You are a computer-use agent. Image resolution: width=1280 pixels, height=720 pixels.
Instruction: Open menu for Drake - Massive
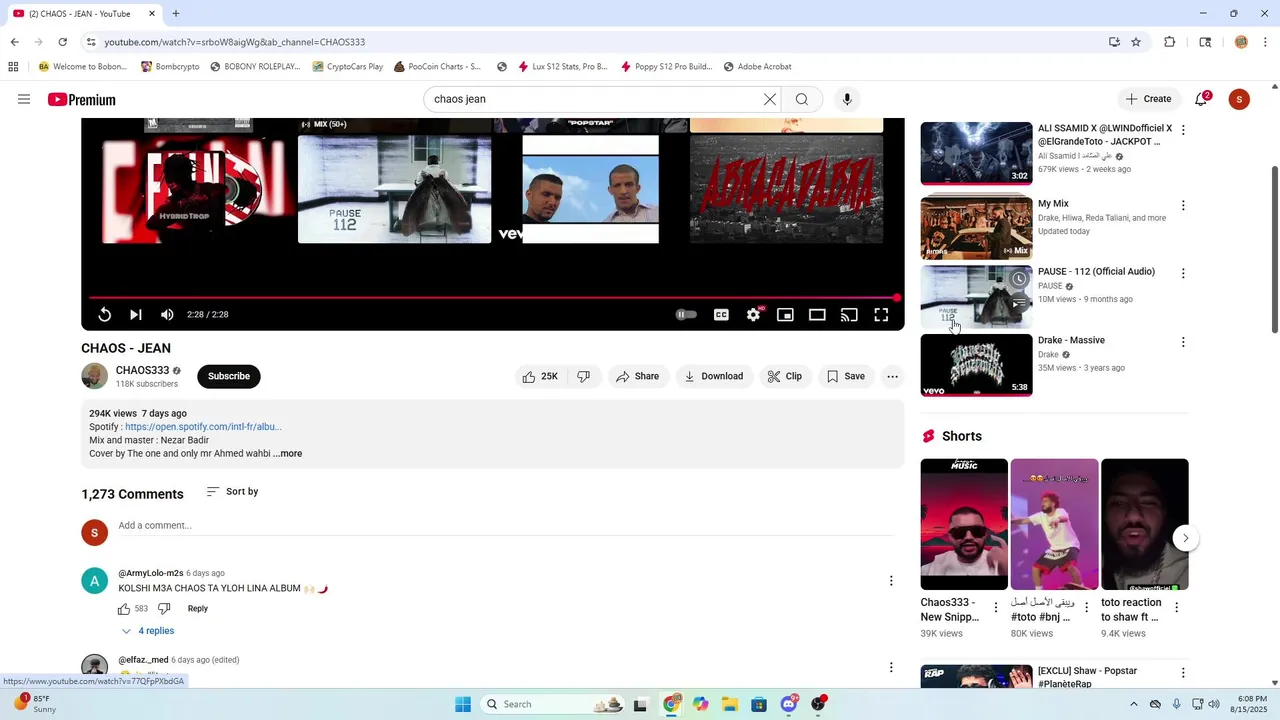coord(1183,342)
